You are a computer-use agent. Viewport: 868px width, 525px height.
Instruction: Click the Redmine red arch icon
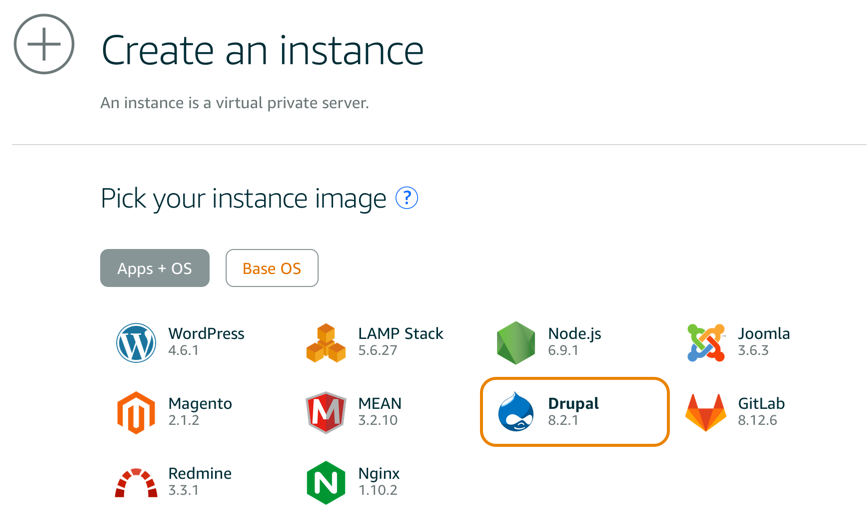point(136,483)
